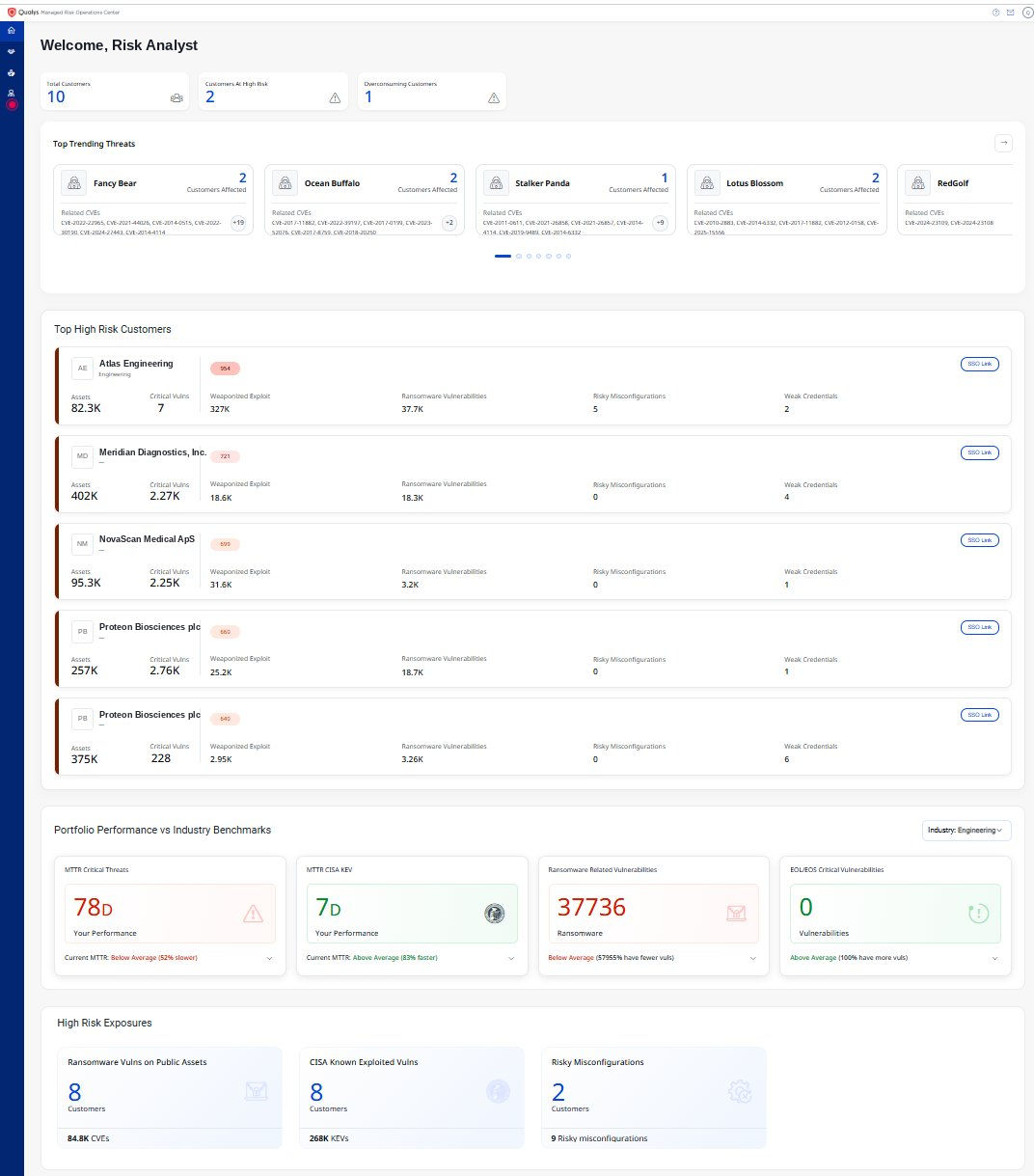Click SSO Link for Atlas Engineering
The image size is (1034, 1176).
click(x=979, y=364)
